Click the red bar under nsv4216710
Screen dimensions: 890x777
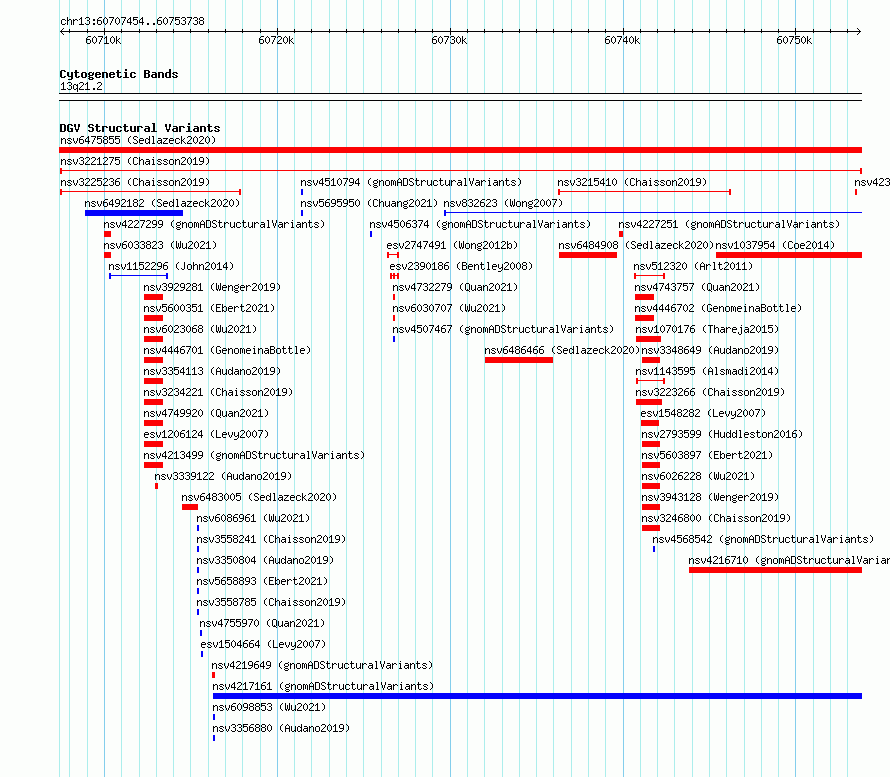pos(775,570)
